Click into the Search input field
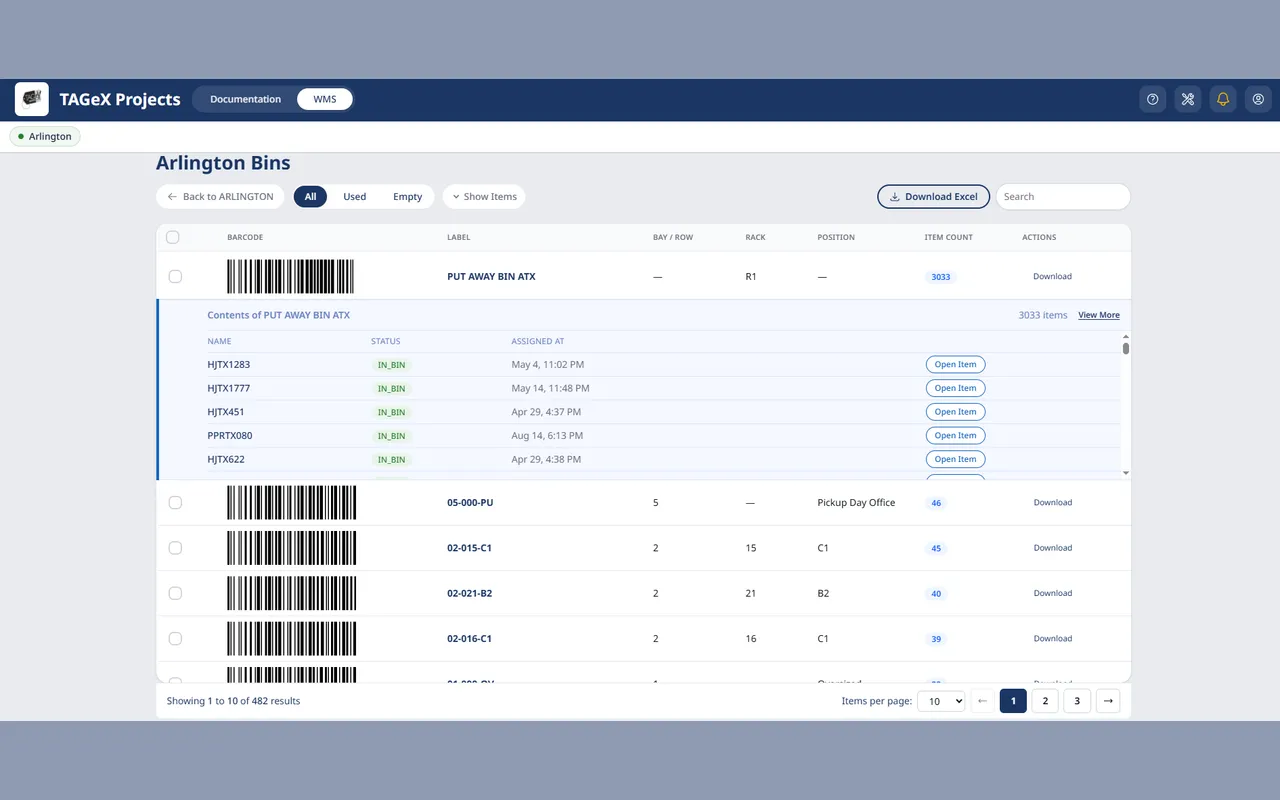The image size is (1280, 800). click(1063, 197)
